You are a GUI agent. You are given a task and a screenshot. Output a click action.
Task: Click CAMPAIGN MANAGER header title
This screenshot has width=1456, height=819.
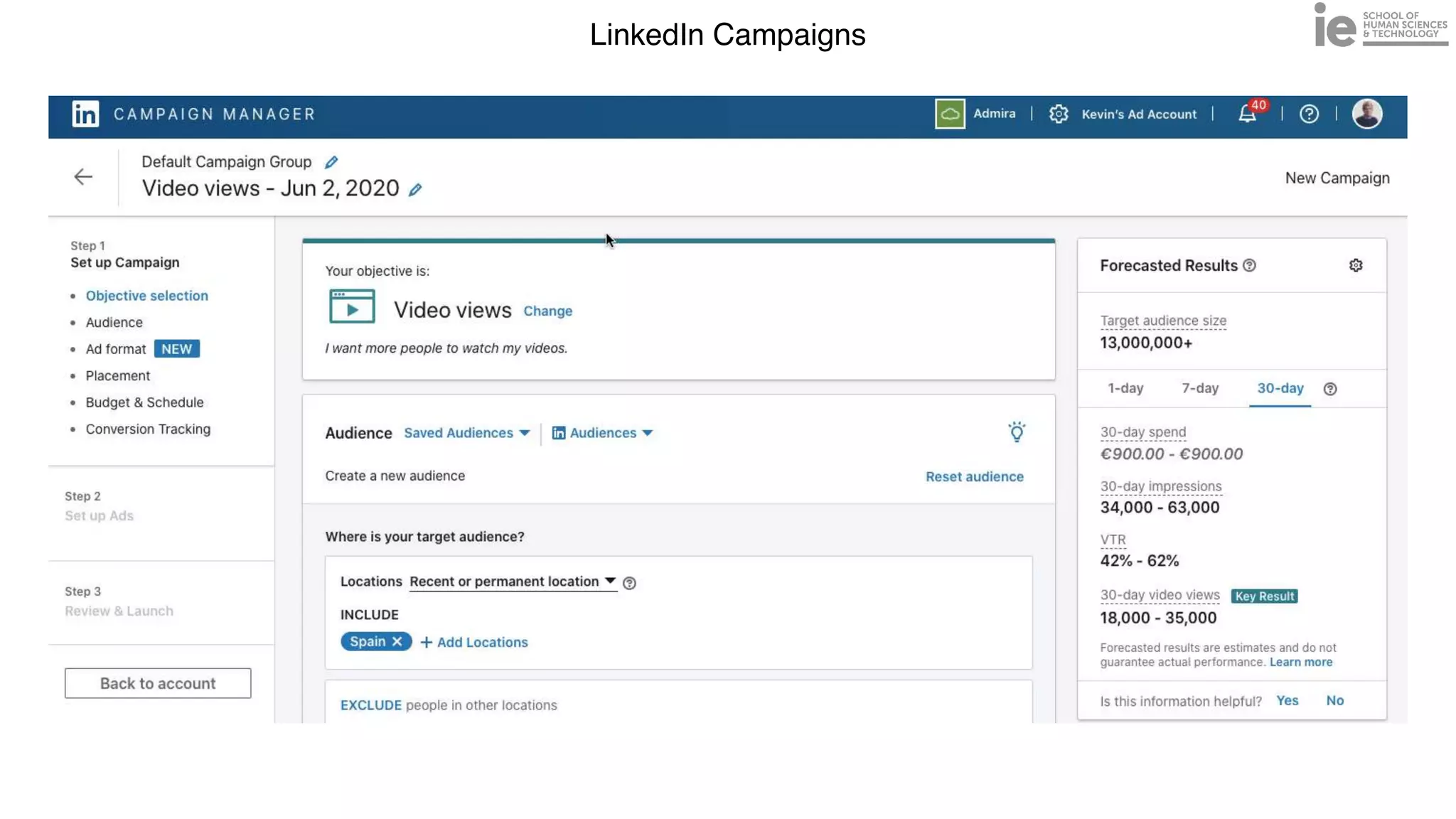click(214, 114)
